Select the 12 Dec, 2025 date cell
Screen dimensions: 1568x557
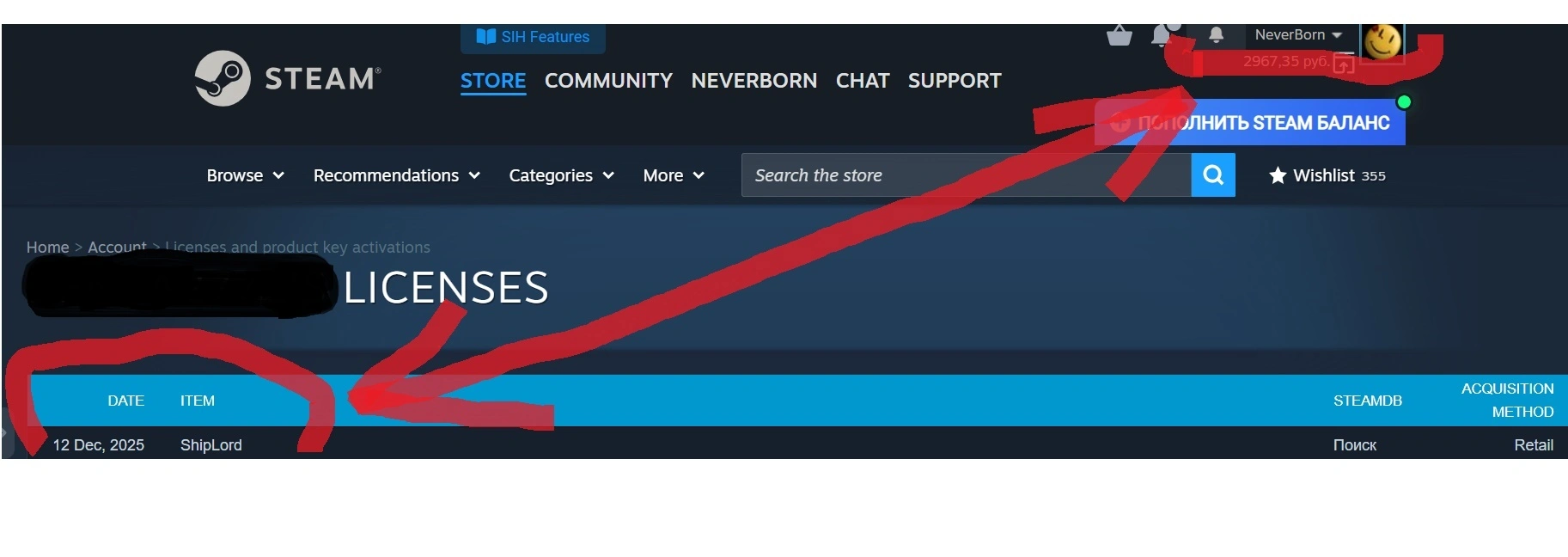99,445
